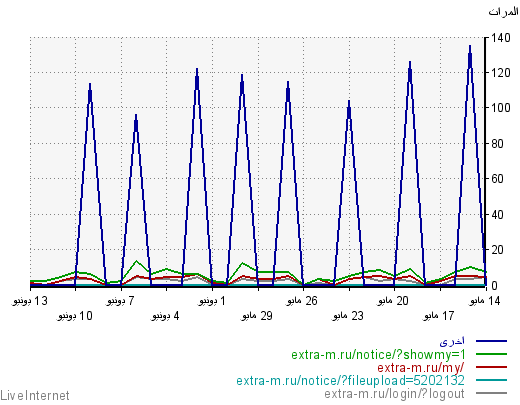The width and height of the screenshot is (520, 405).
Task: Click the legend entry extra-m.ru/notice/?showmy=1
Action: click(x=378, y=354)
